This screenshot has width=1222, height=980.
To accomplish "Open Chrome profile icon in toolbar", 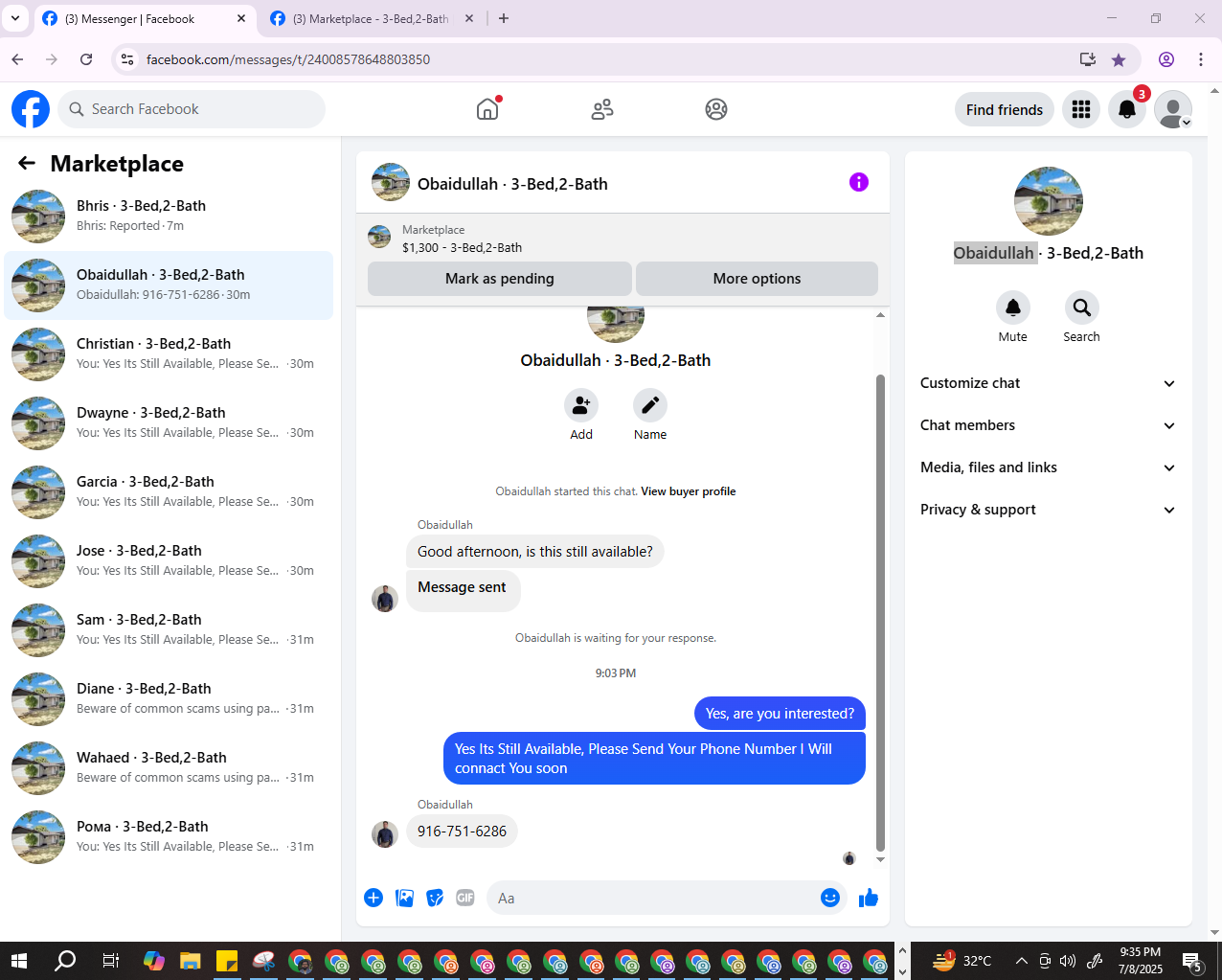I will tap(1166, 59).
